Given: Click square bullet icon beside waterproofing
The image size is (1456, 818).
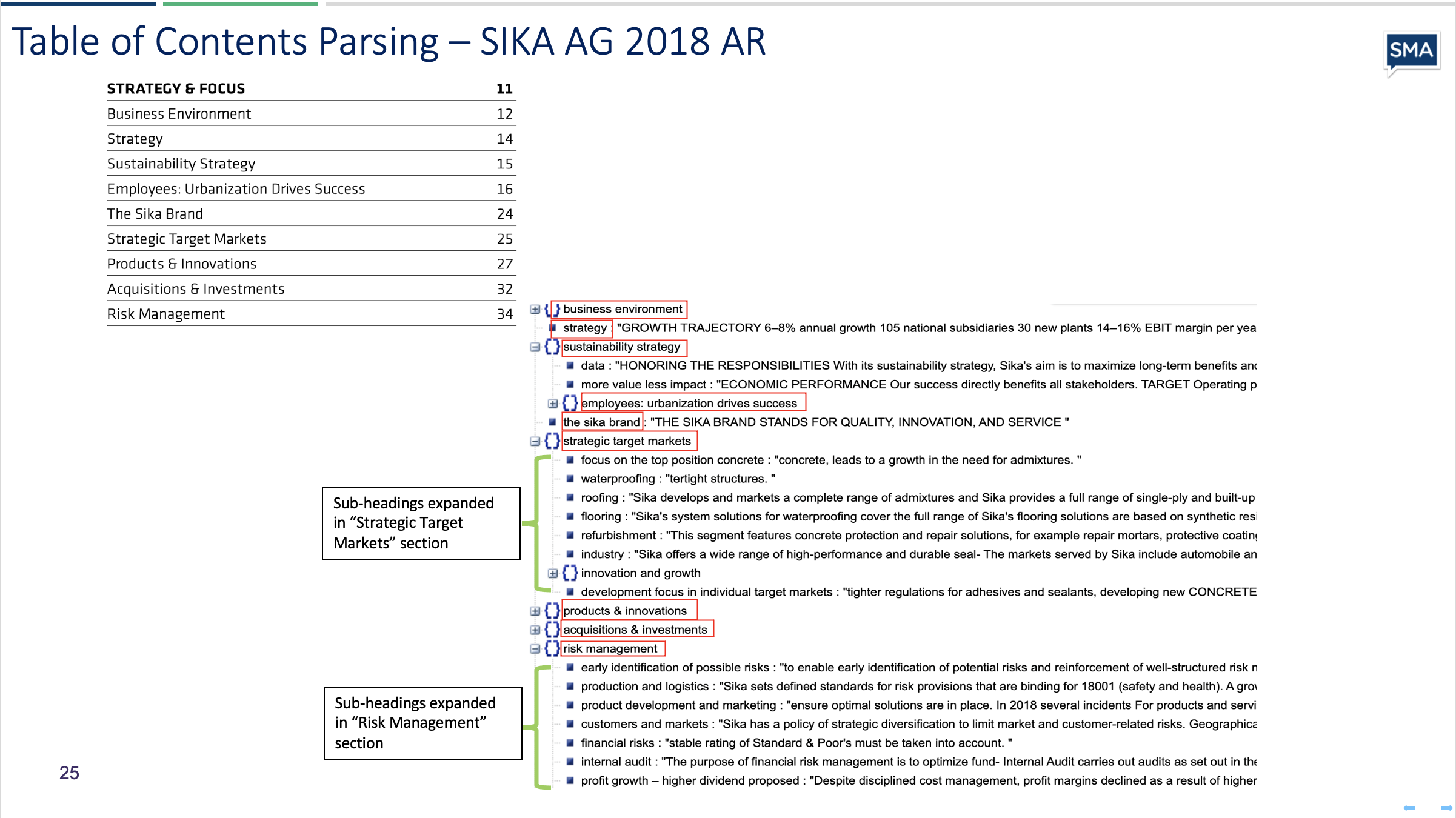Looking at the screenshot, I should 570,479.
